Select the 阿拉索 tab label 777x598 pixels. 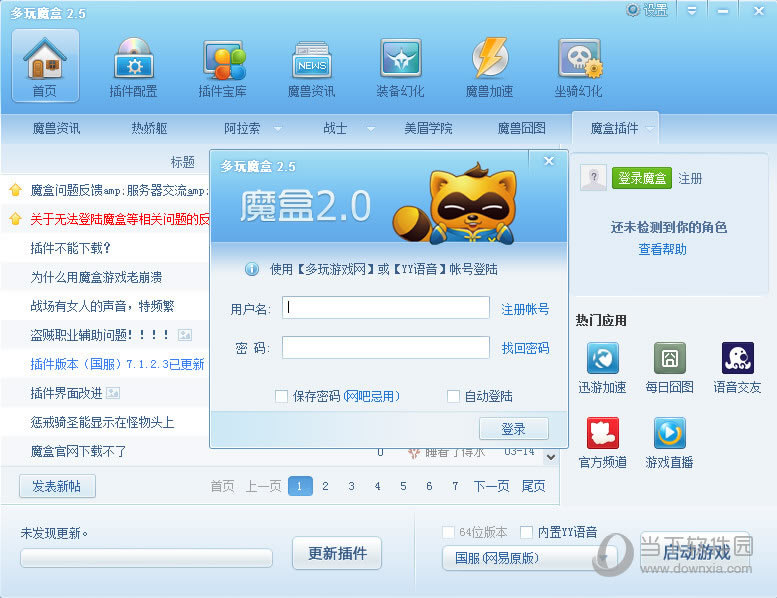pyautogui.click(x=242, y=129)
